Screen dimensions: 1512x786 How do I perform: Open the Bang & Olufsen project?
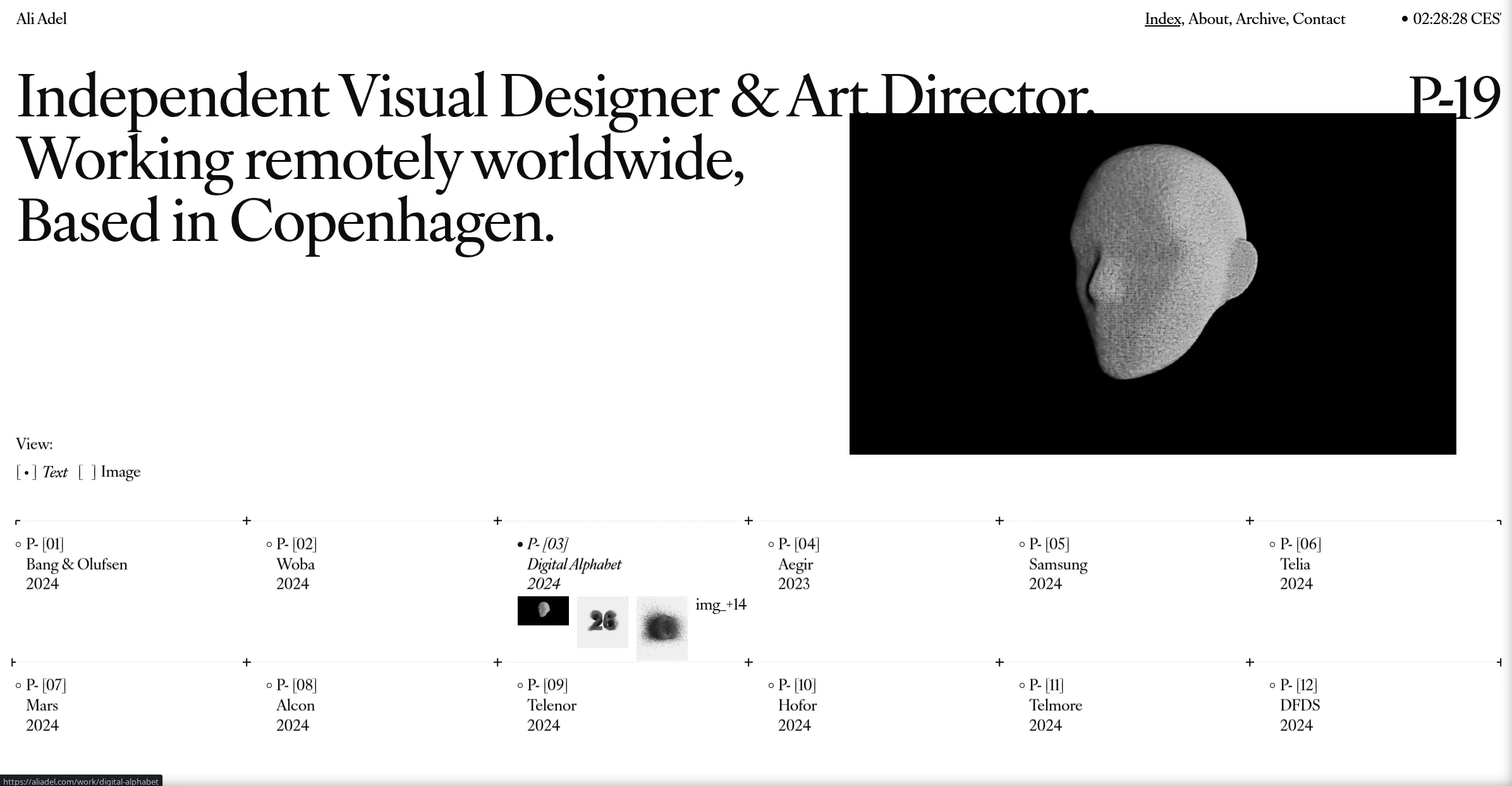76,564
